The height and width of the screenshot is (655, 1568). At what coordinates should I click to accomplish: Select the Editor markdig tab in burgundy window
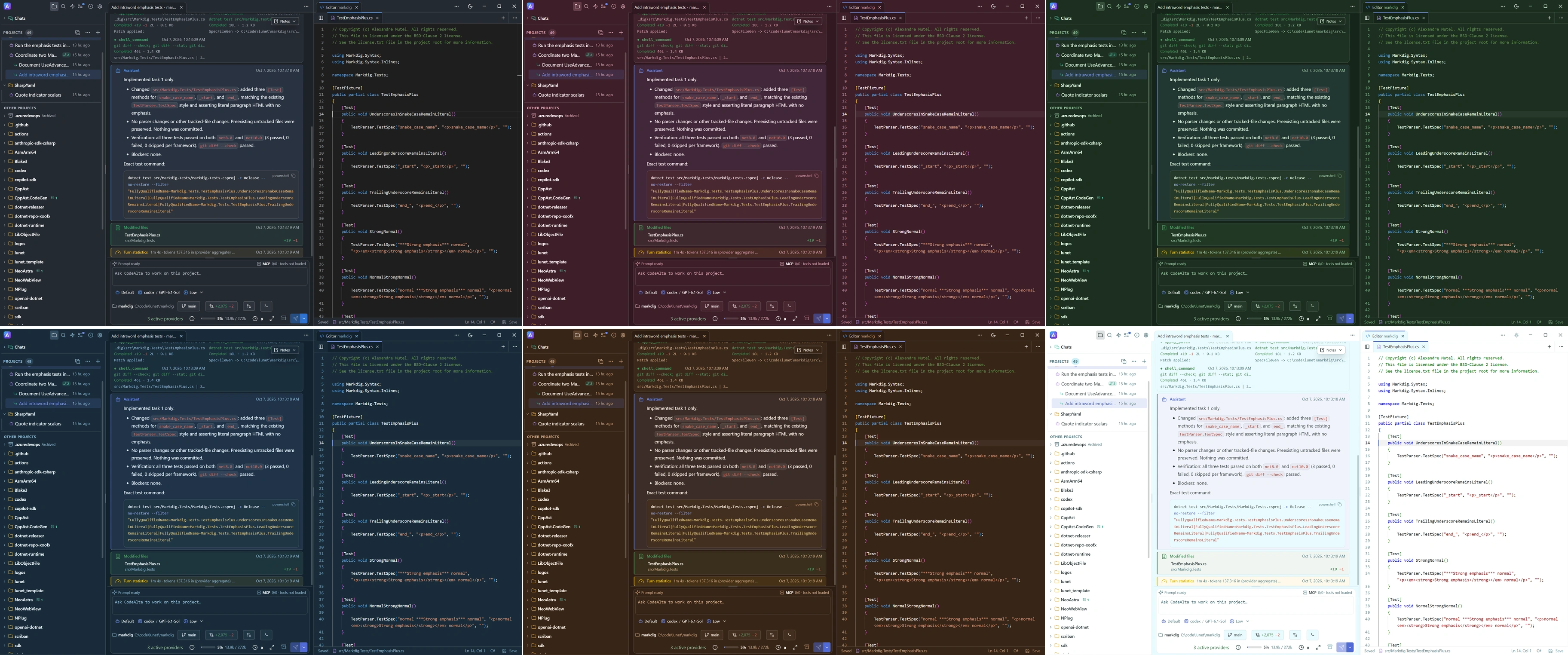pyautogui.click(x=862, y=7)
